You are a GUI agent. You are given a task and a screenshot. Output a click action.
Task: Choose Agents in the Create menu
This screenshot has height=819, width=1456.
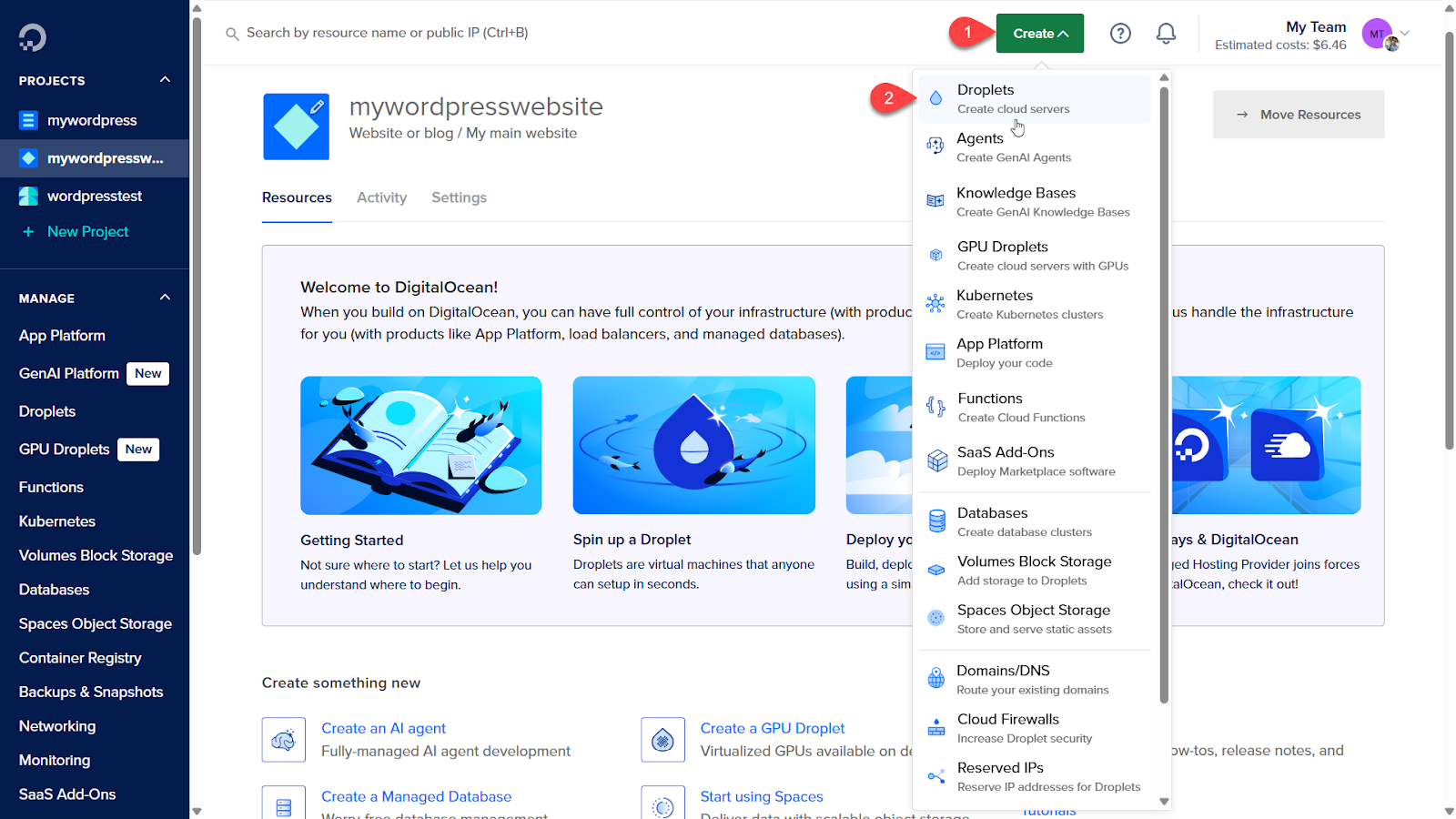(1035, 147)
